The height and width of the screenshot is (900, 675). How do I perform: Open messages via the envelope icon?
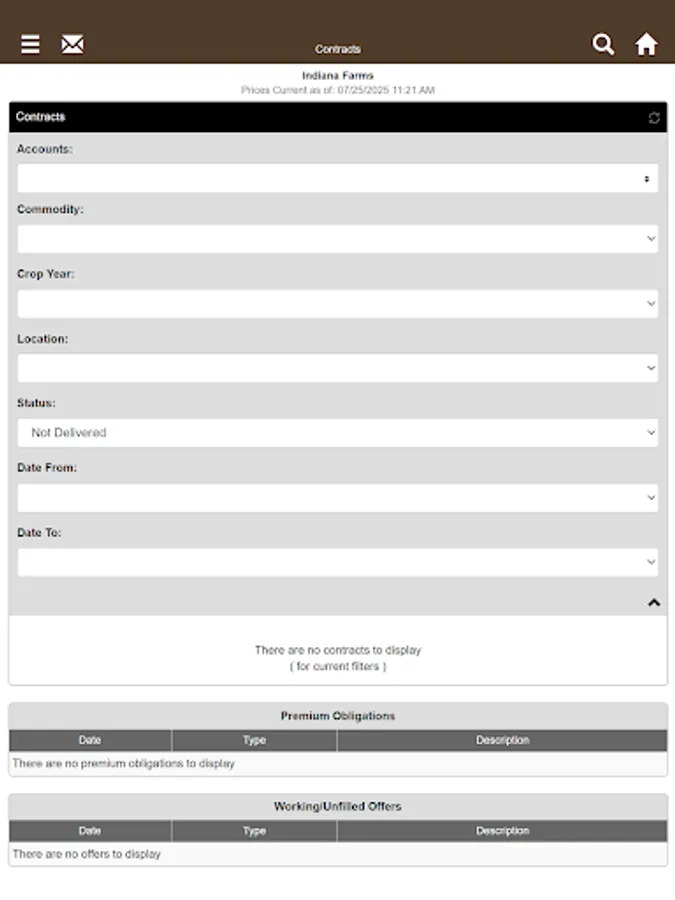(x=72, y=44)
